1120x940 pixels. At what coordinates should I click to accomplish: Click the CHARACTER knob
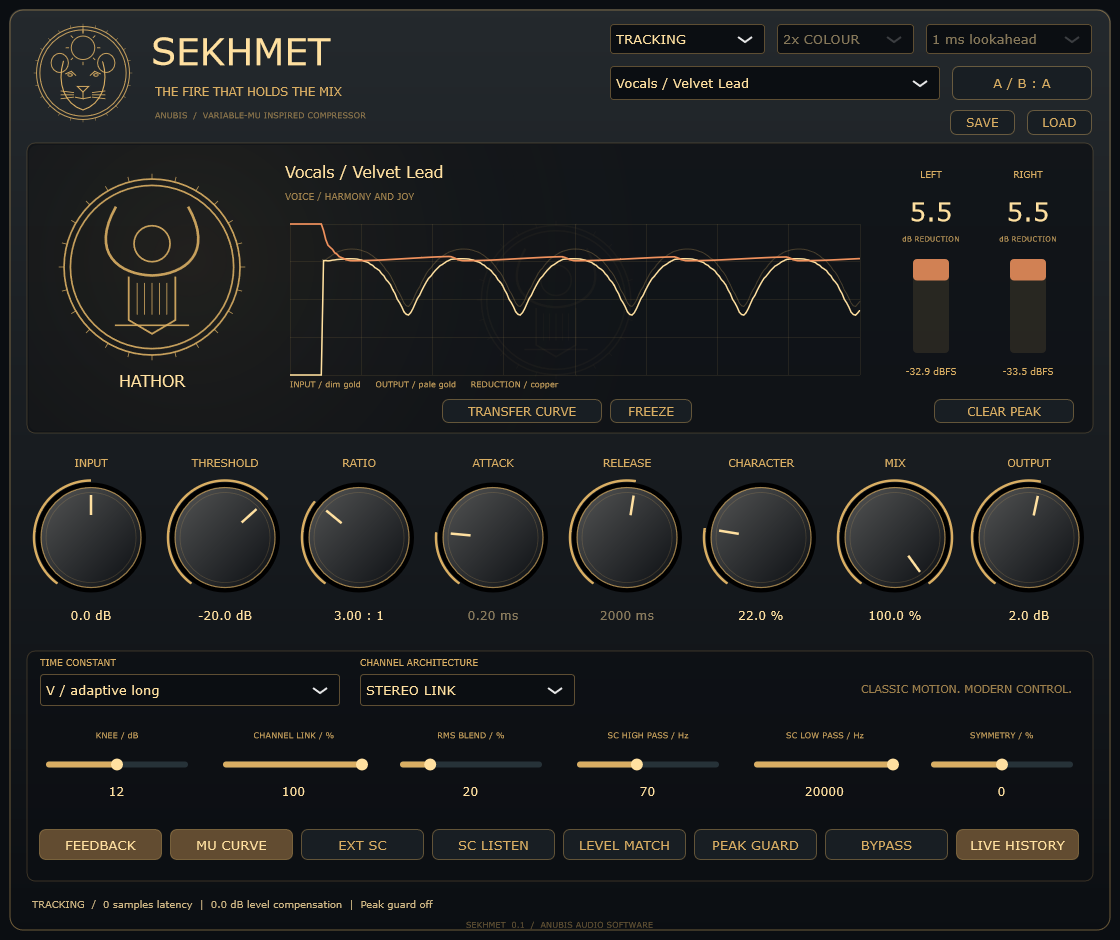(761, 536)
